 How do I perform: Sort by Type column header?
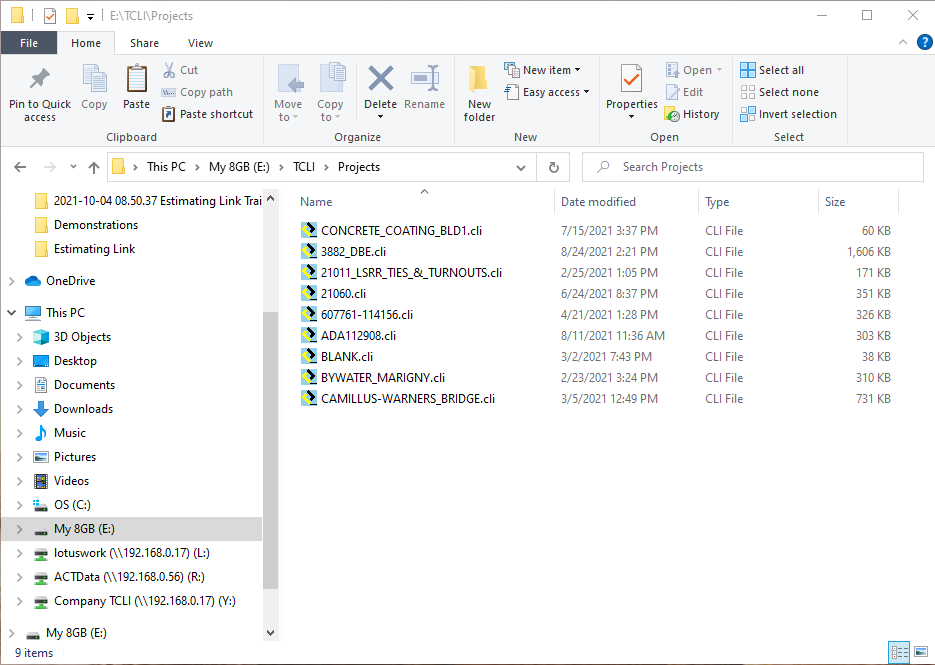pos(758,202)
